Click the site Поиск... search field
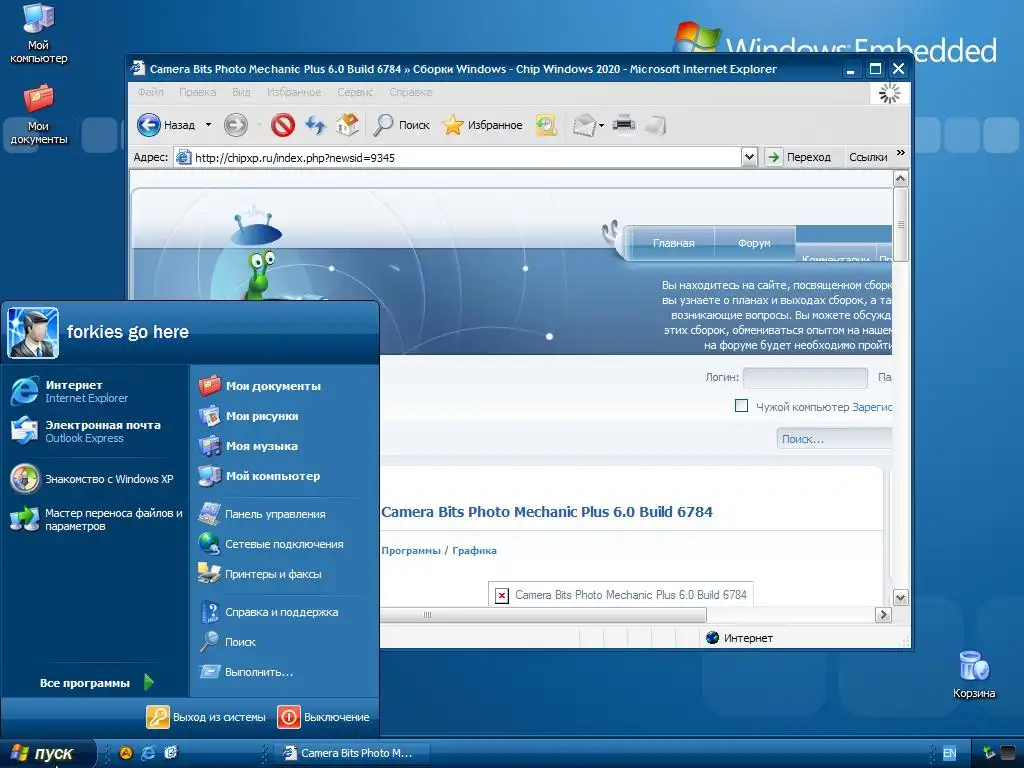1024x768 pixels. (834, 439)
